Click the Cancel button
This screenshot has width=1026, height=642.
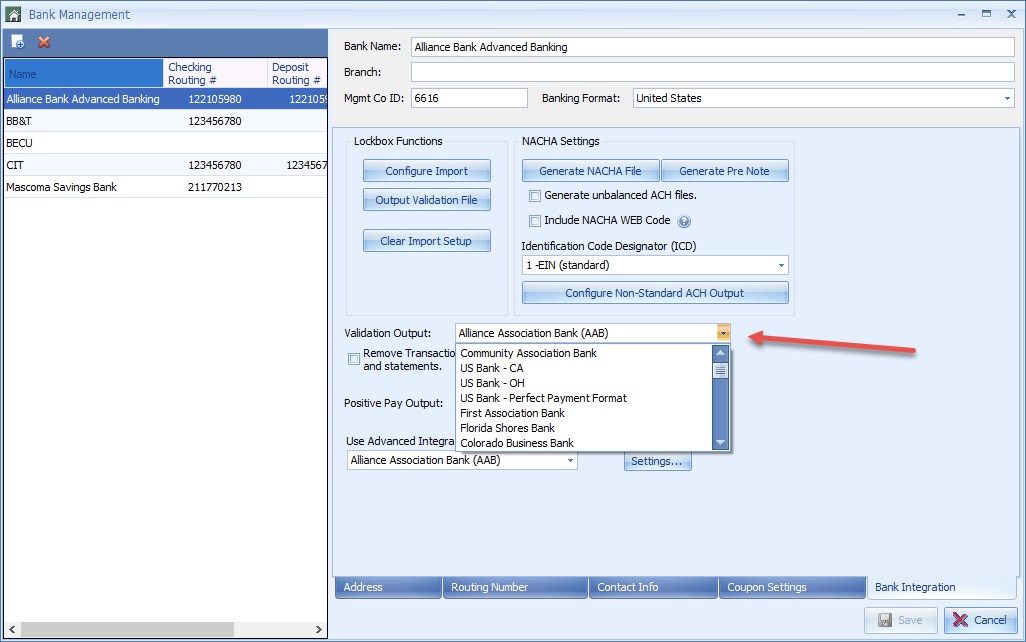click(x=980, y=620)
